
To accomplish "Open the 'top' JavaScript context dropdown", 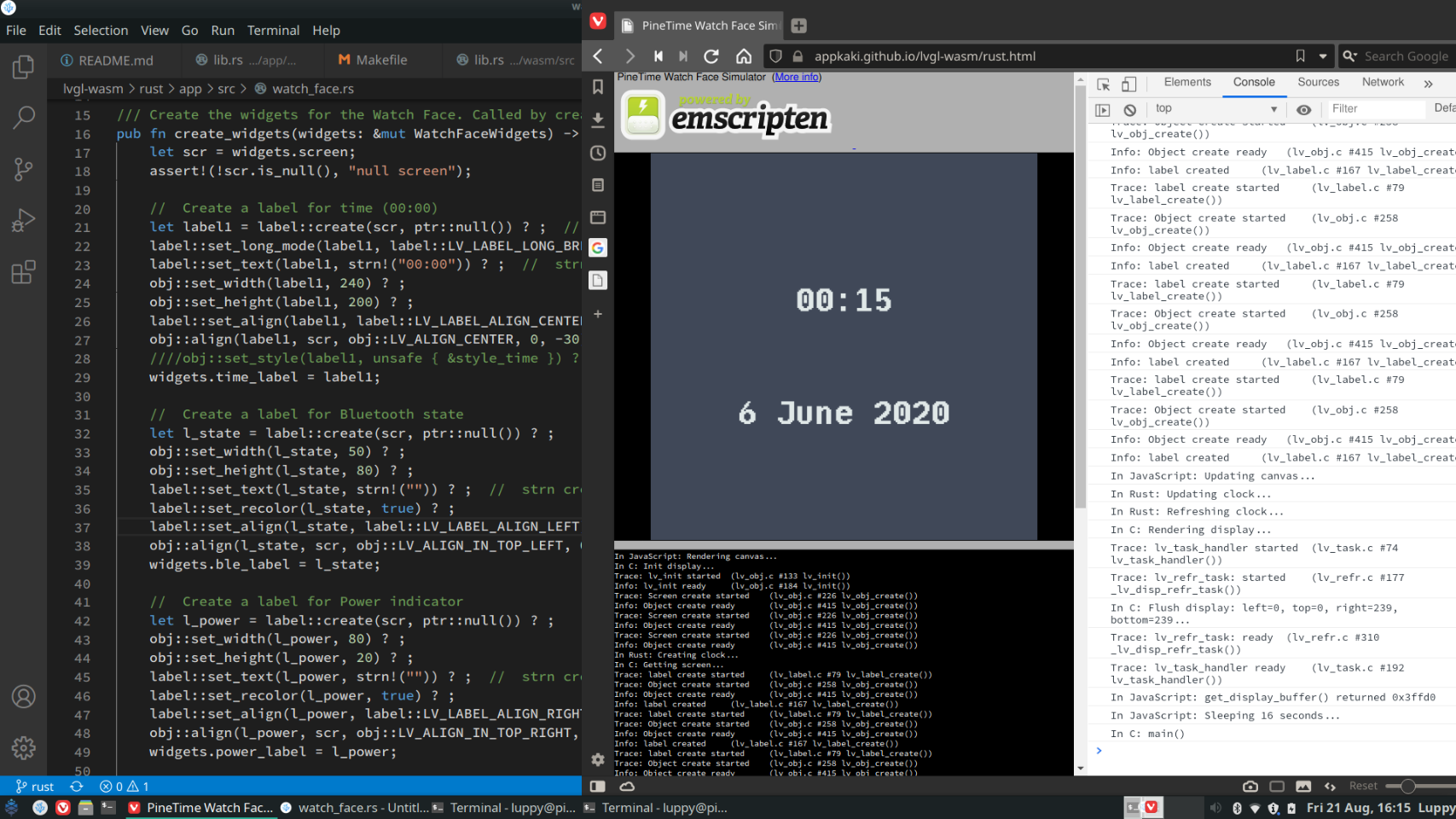I will [1217, 109].
